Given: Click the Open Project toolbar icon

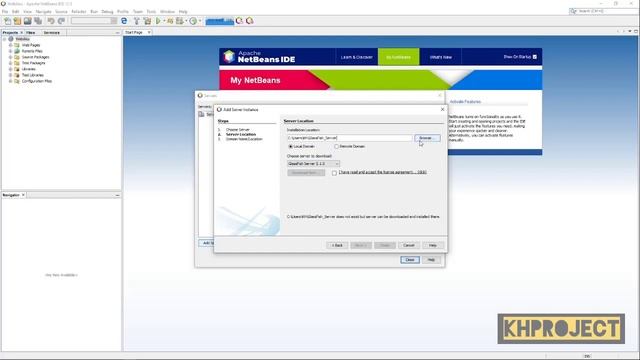Looking at the screenshot, I should click(x=27, y=21).
